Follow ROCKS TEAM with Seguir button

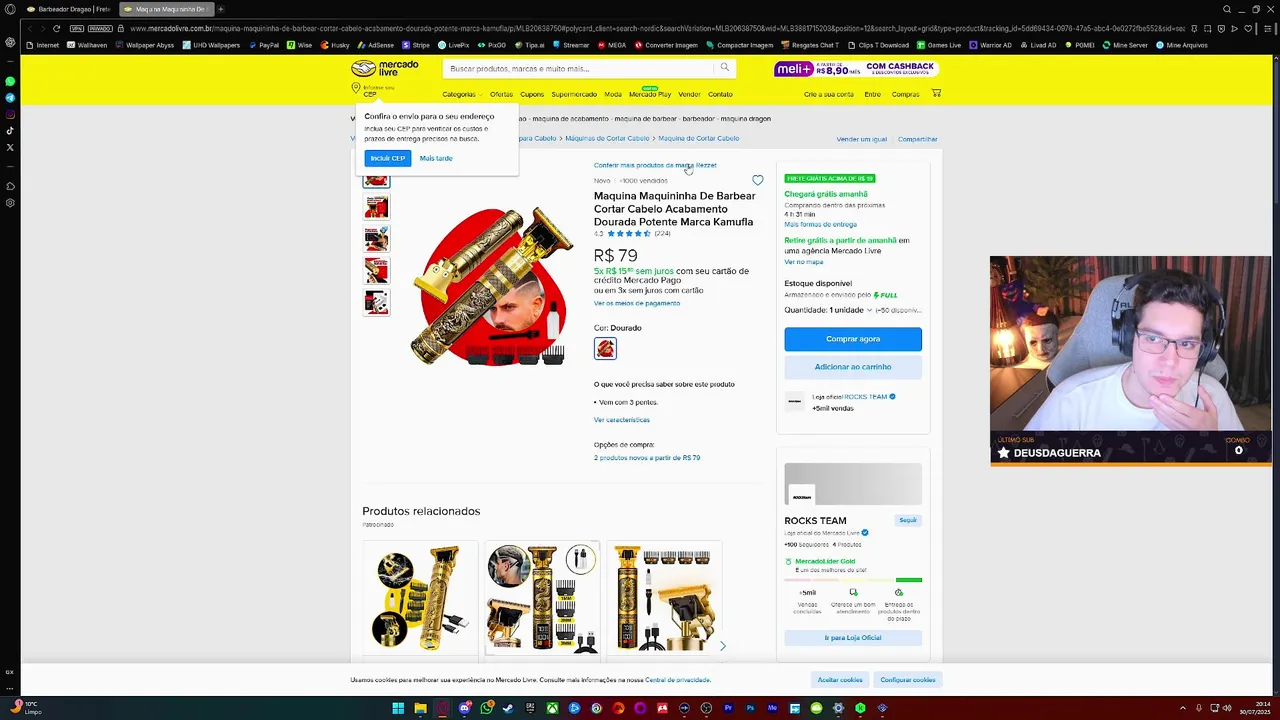point(908,520)
